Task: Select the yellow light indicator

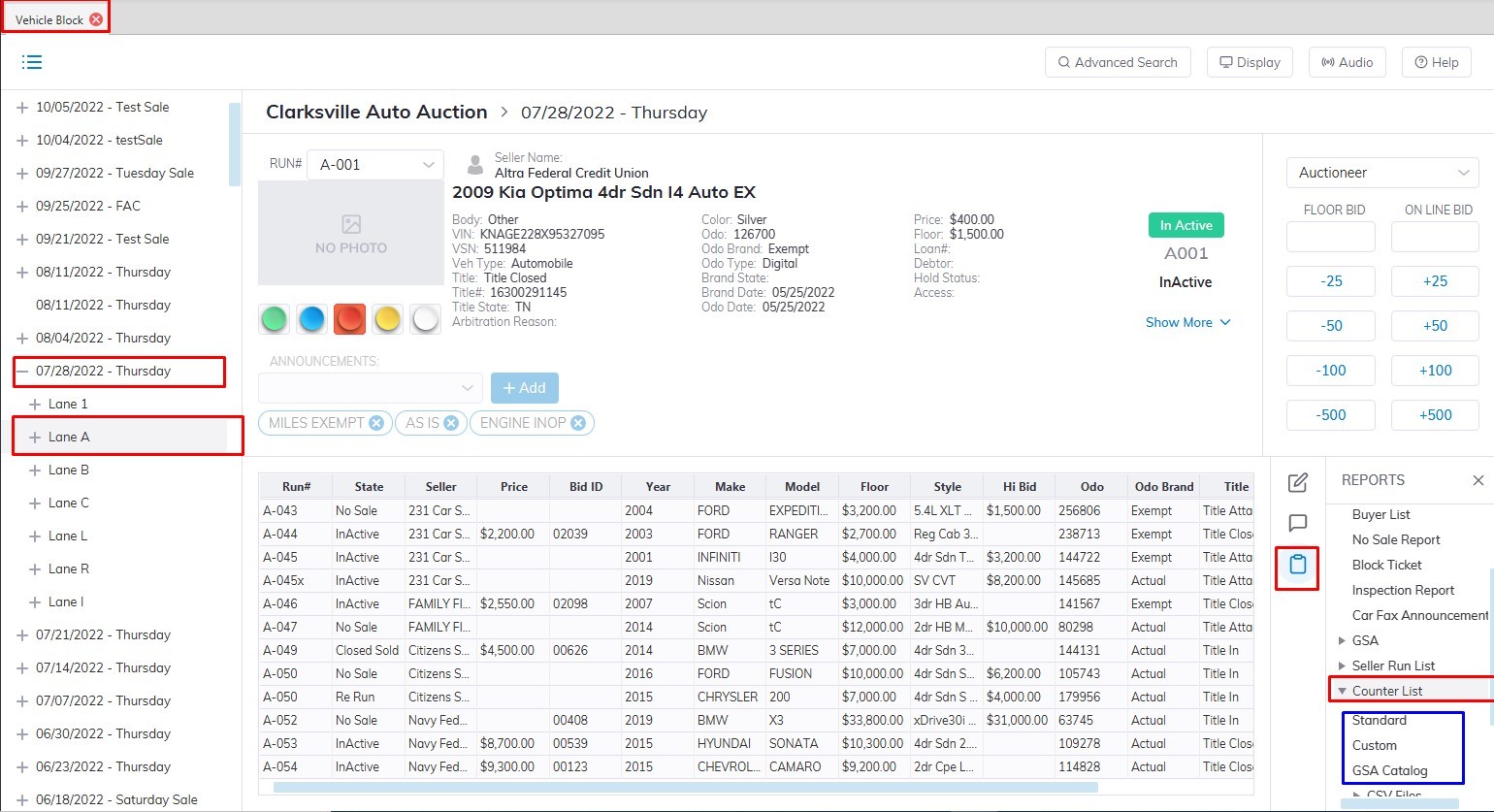Action: pyautogui.click(x=387, y=319)
